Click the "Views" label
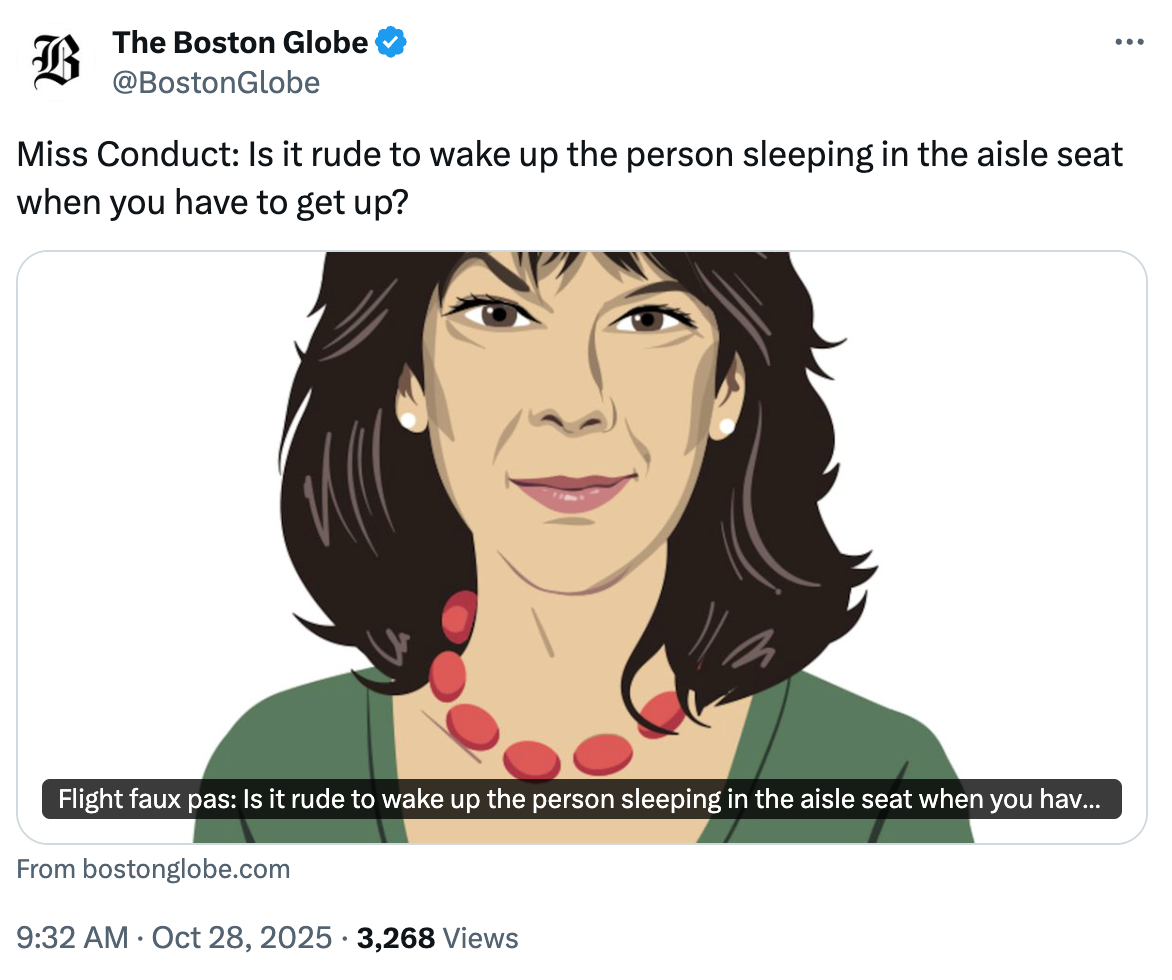Viewport: 1172px width, 980px height. (x=480, y=938)
